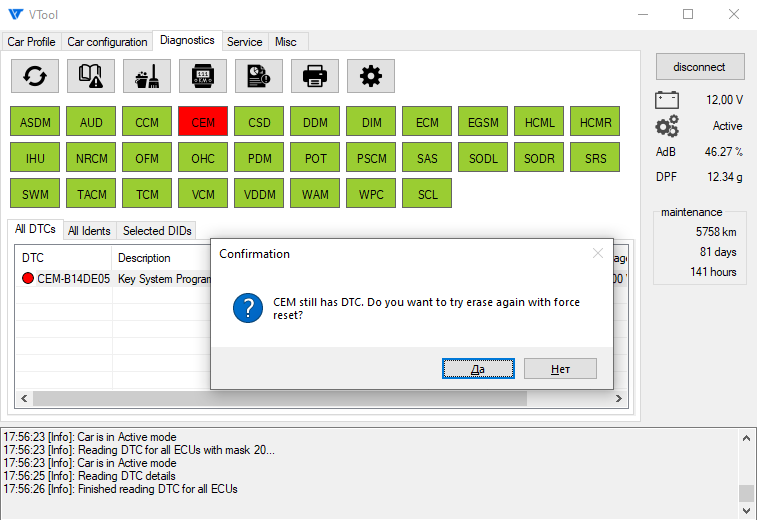Open the Selected DIDs tab
Viewport: 757px width, 520px height.
156,231
